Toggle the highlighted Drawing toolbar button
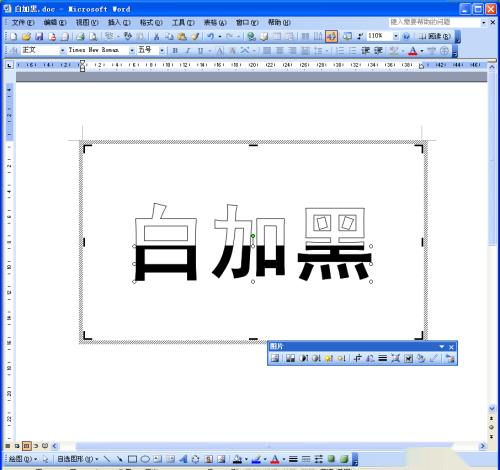 point(331,36)
